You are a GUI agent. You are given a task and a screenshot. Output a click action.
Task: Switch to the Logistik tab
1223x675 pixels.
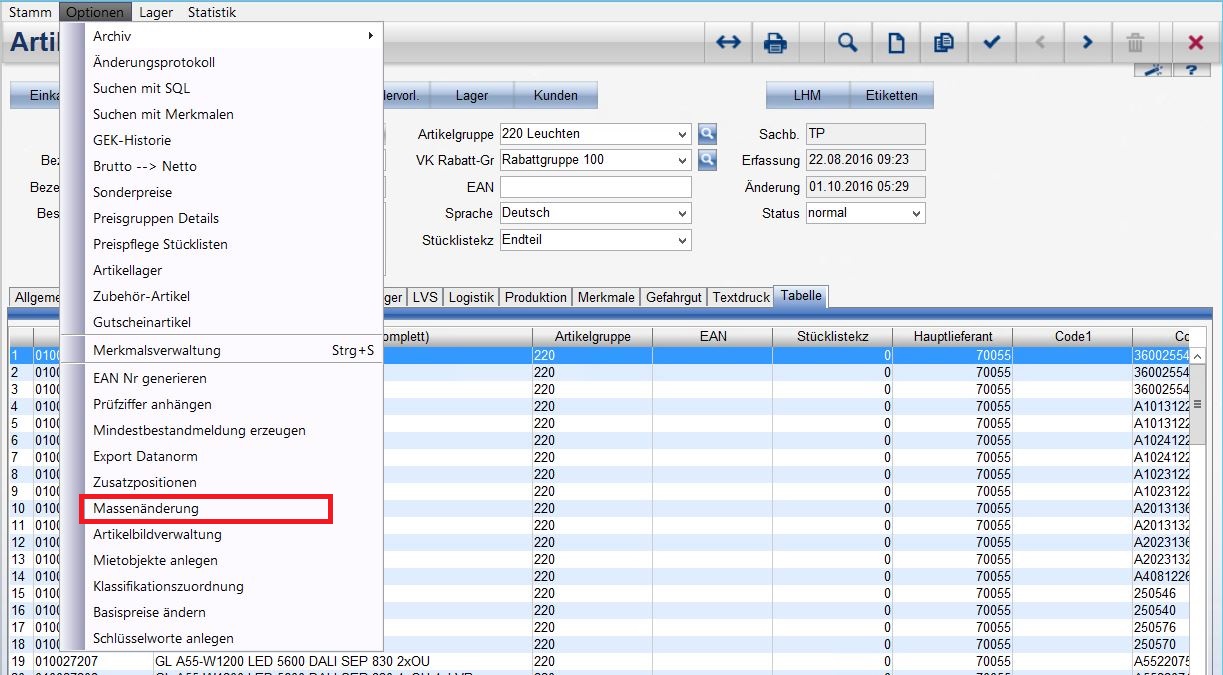tap(471, 297)
